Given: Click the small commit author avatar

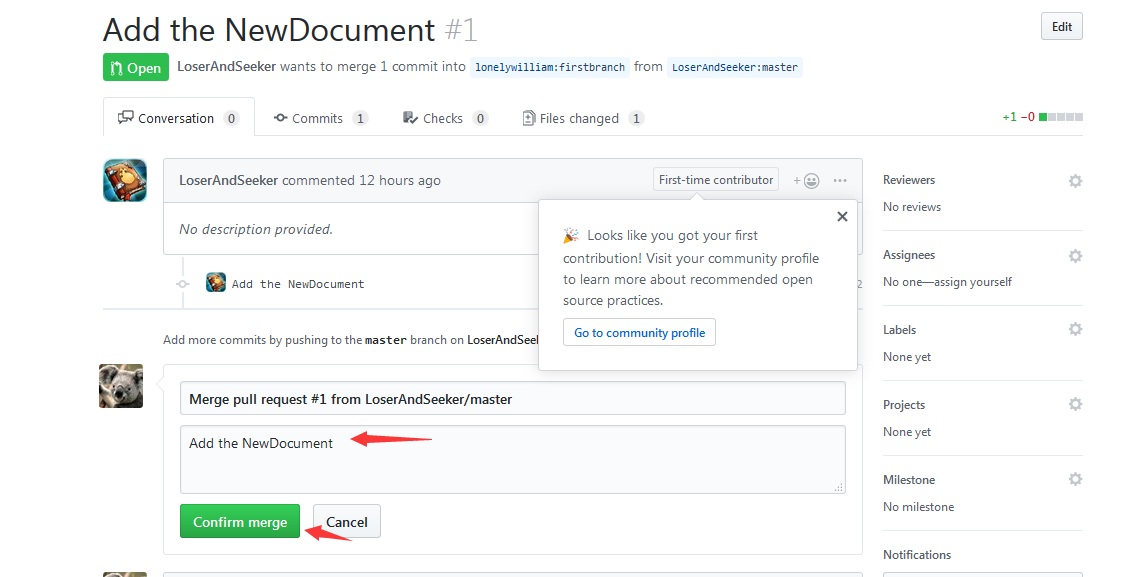Looking at the screenshot, I should (215, 282).
